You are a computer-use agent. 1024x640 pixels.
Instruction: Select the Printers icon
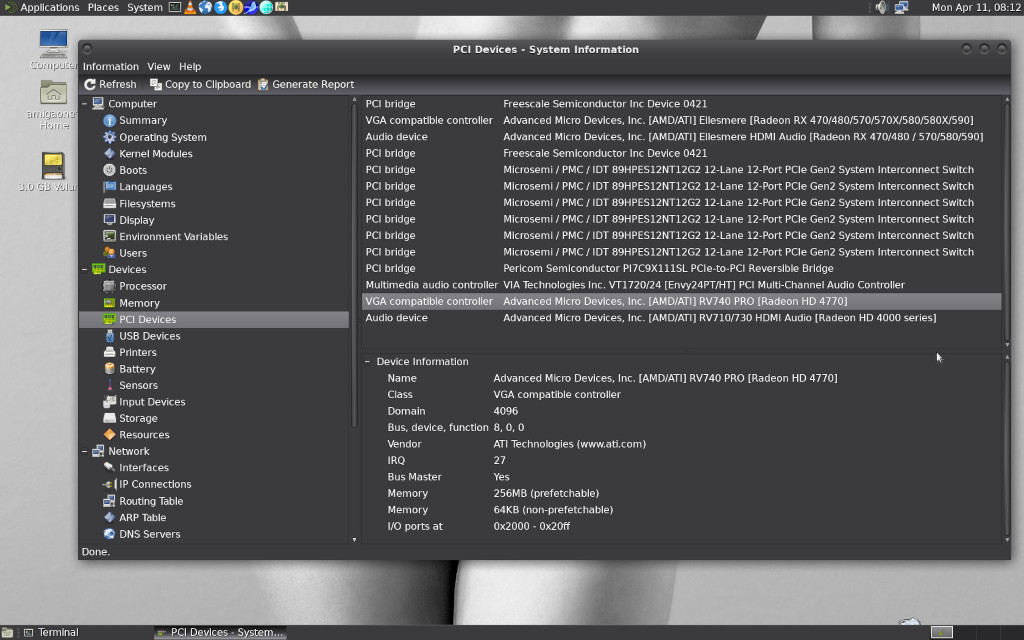tap(109, 352)
